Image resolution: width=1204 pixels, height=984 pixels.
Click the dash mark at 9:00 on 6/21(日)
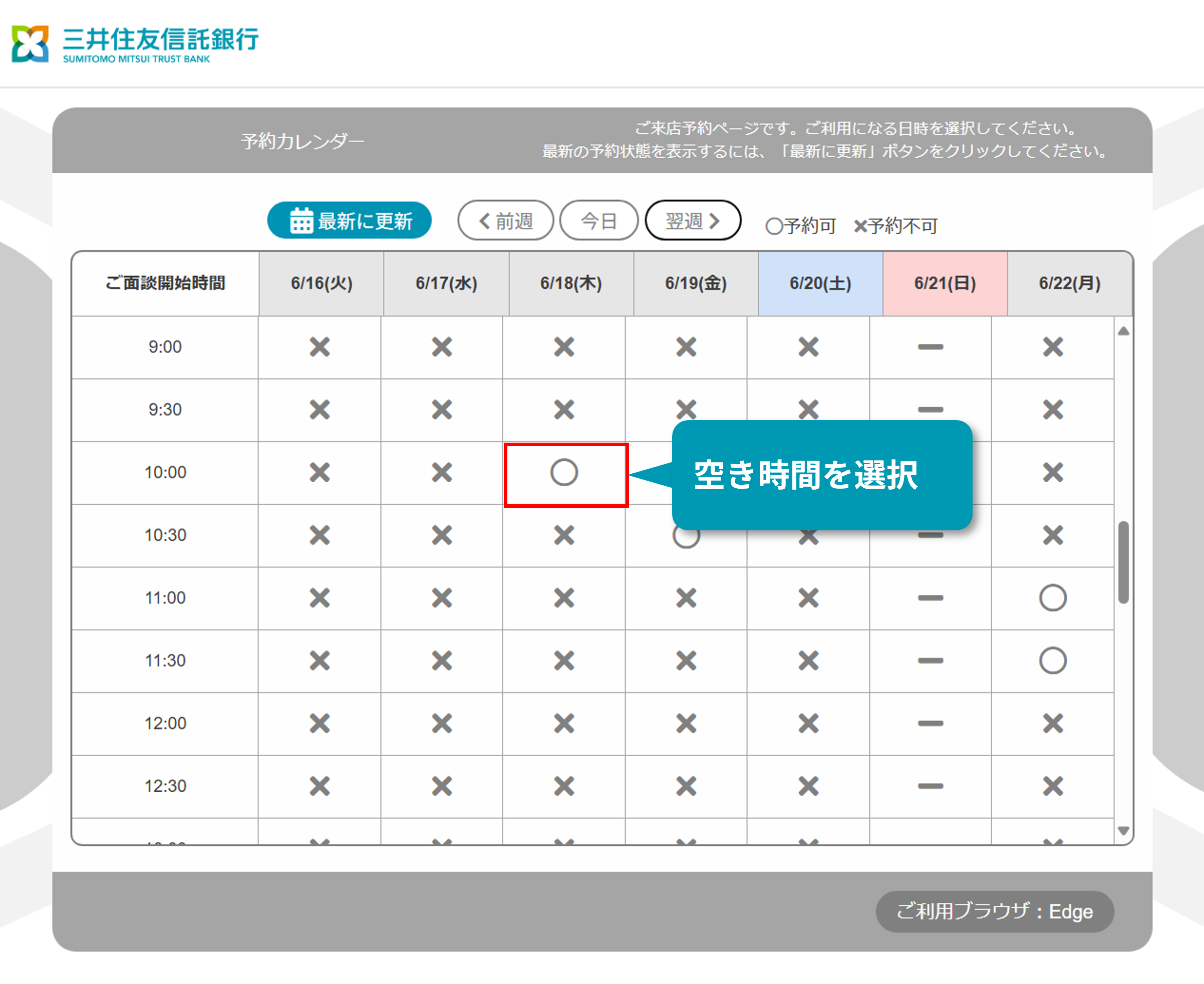[930, 347]
